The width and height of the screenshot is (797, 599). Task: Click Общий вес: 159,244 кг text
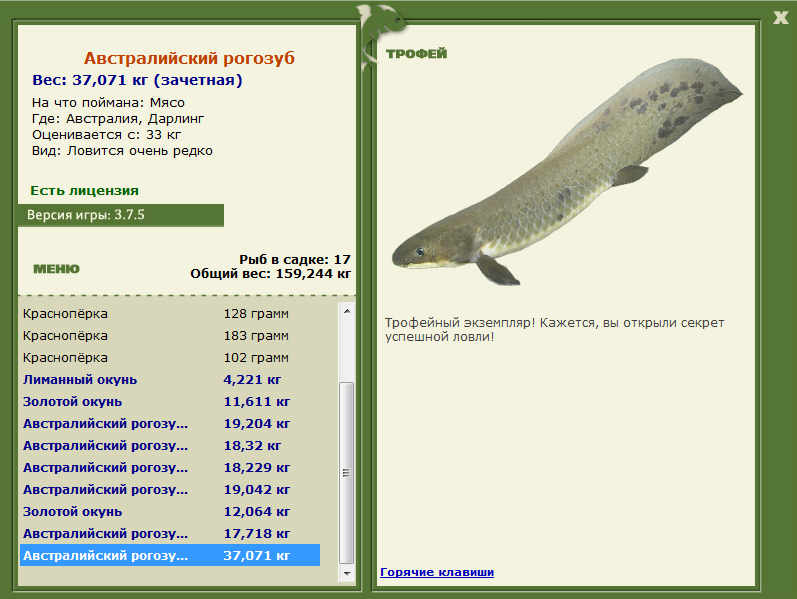coord(270,274)
